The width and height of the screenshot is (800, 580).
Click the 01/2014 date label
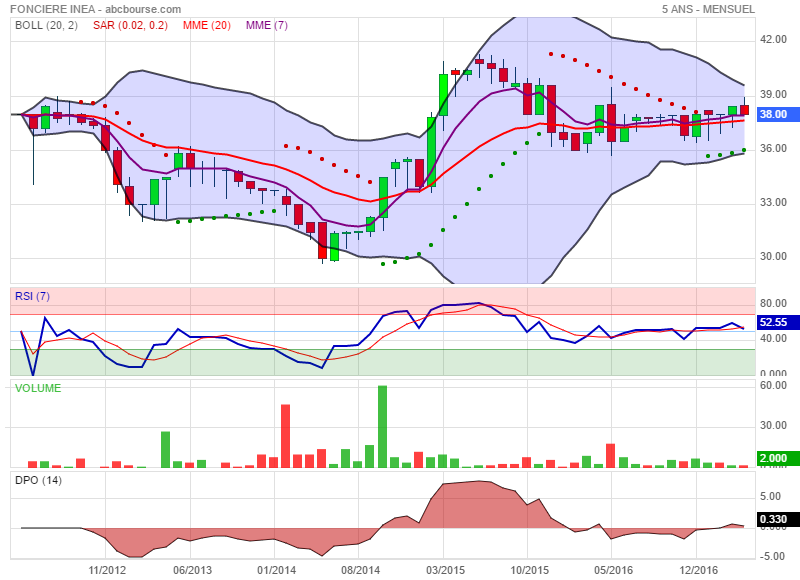click(276, 570)
